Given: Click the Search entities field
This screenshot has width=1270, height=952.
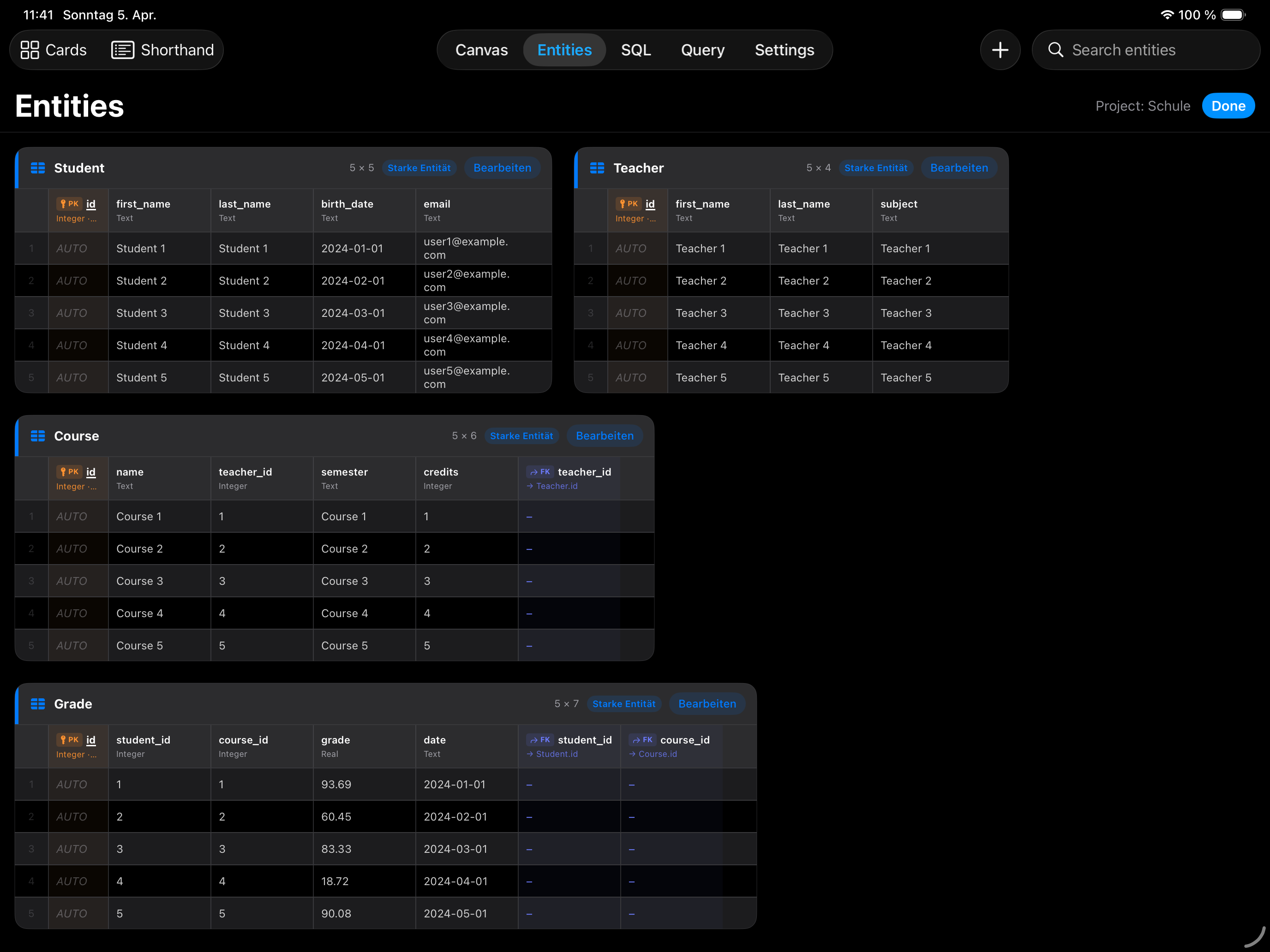Looking at the screenshot, I should click(x=1145, y=50).
